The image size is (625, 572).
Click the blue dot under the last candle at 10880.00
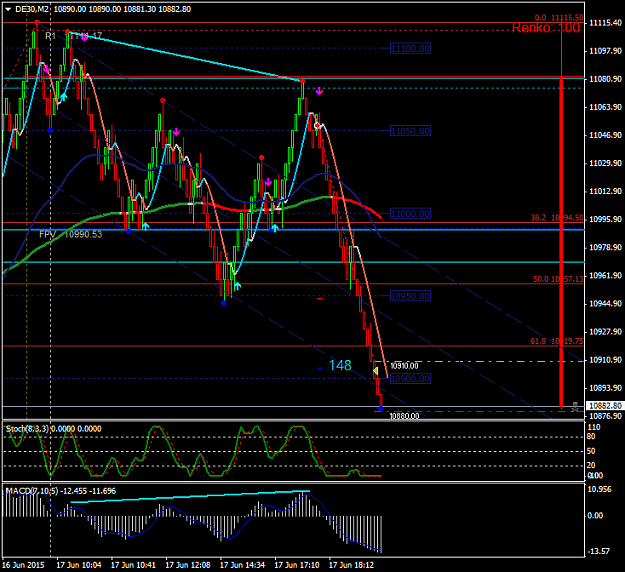(380, 409)
